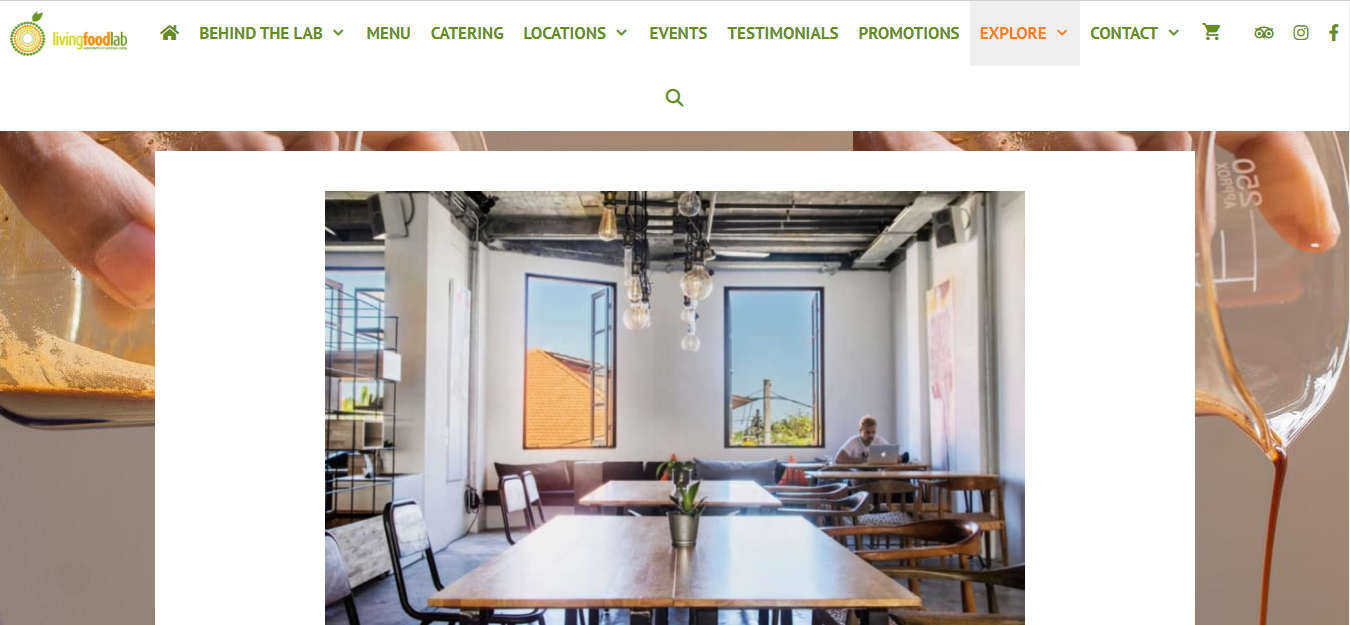Open the Instagram icon link
This screenshot has width=1350, height=625.
click(x=1300, y=32)
